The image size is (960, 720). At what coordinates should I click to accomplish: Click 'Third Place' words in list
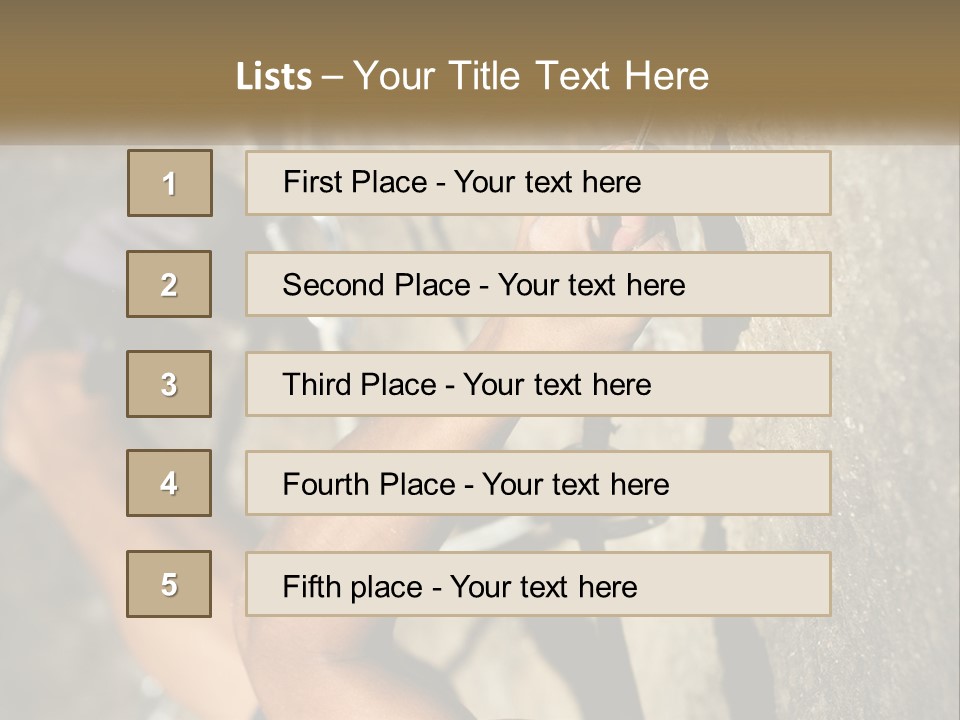point(359,385)
